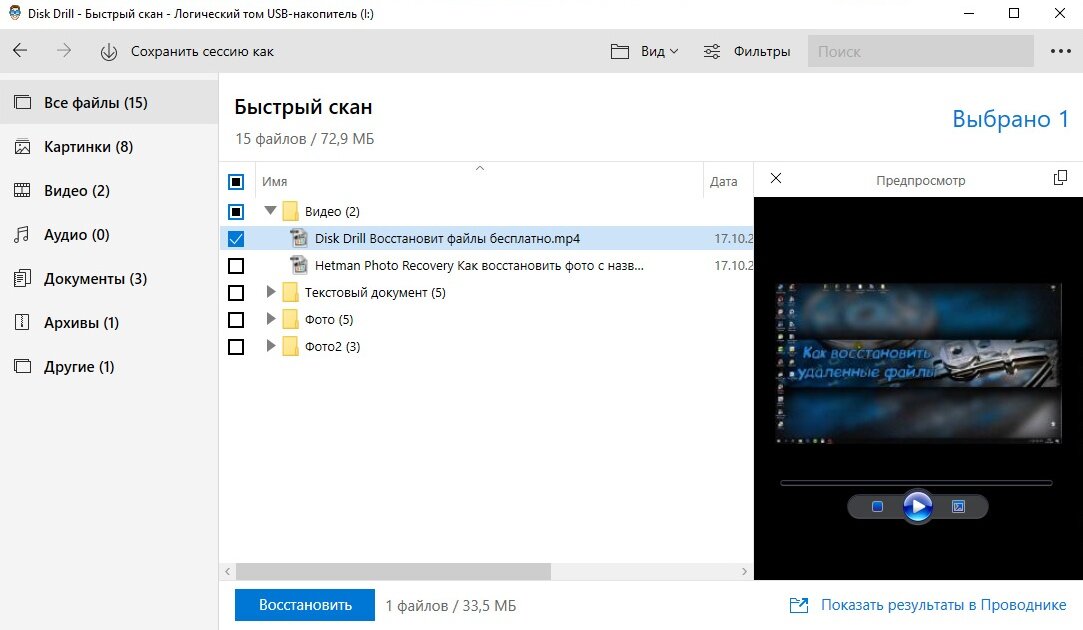This screenshot has width=1083, height=630.
Task: Click the blue Восстановить button
Action: point(305,605)
